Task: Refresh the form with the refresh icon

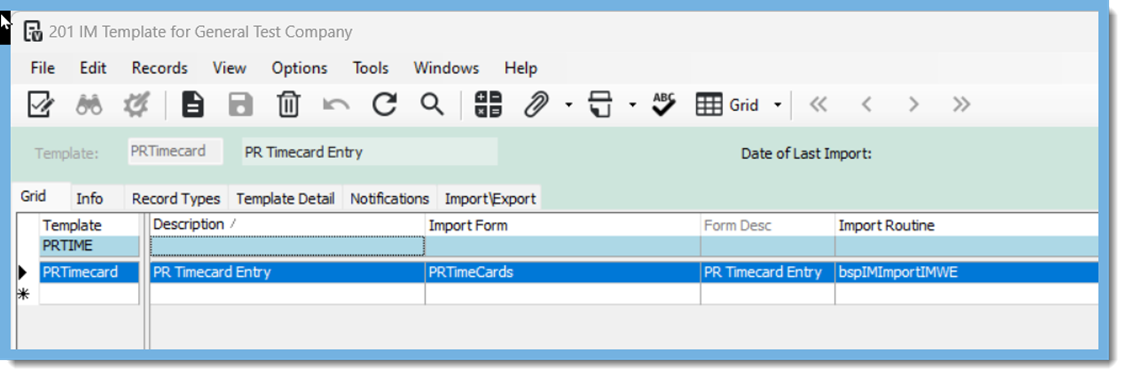Action: (385, 105)
